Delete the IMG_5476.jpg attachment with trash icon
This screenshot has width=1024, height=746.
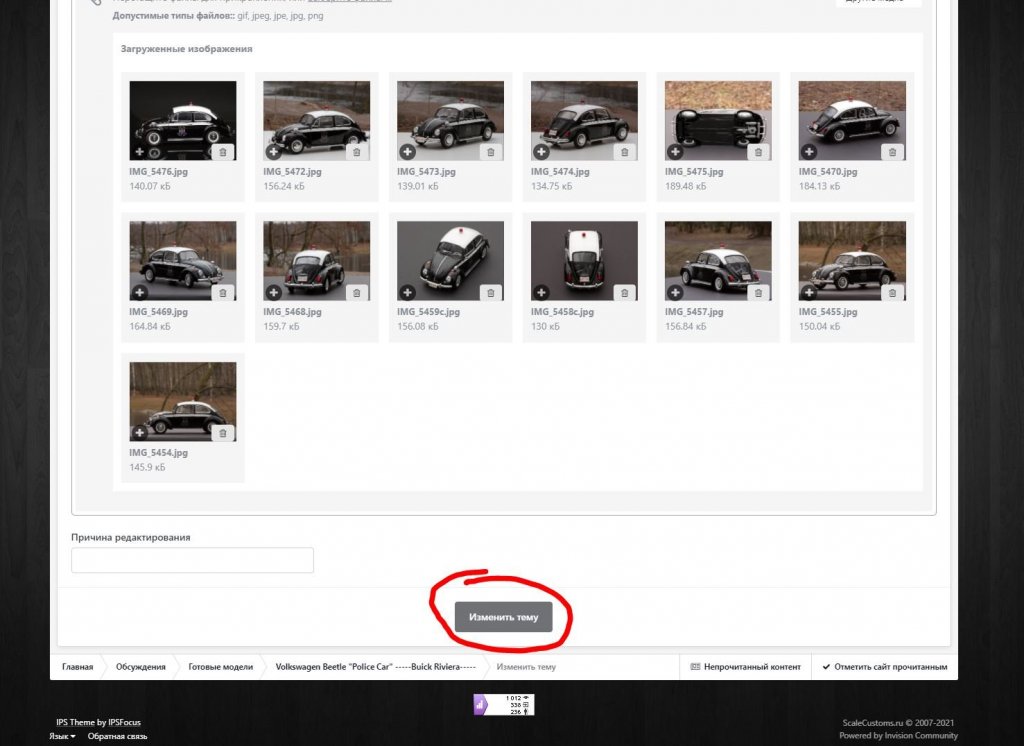coord(223,152)
